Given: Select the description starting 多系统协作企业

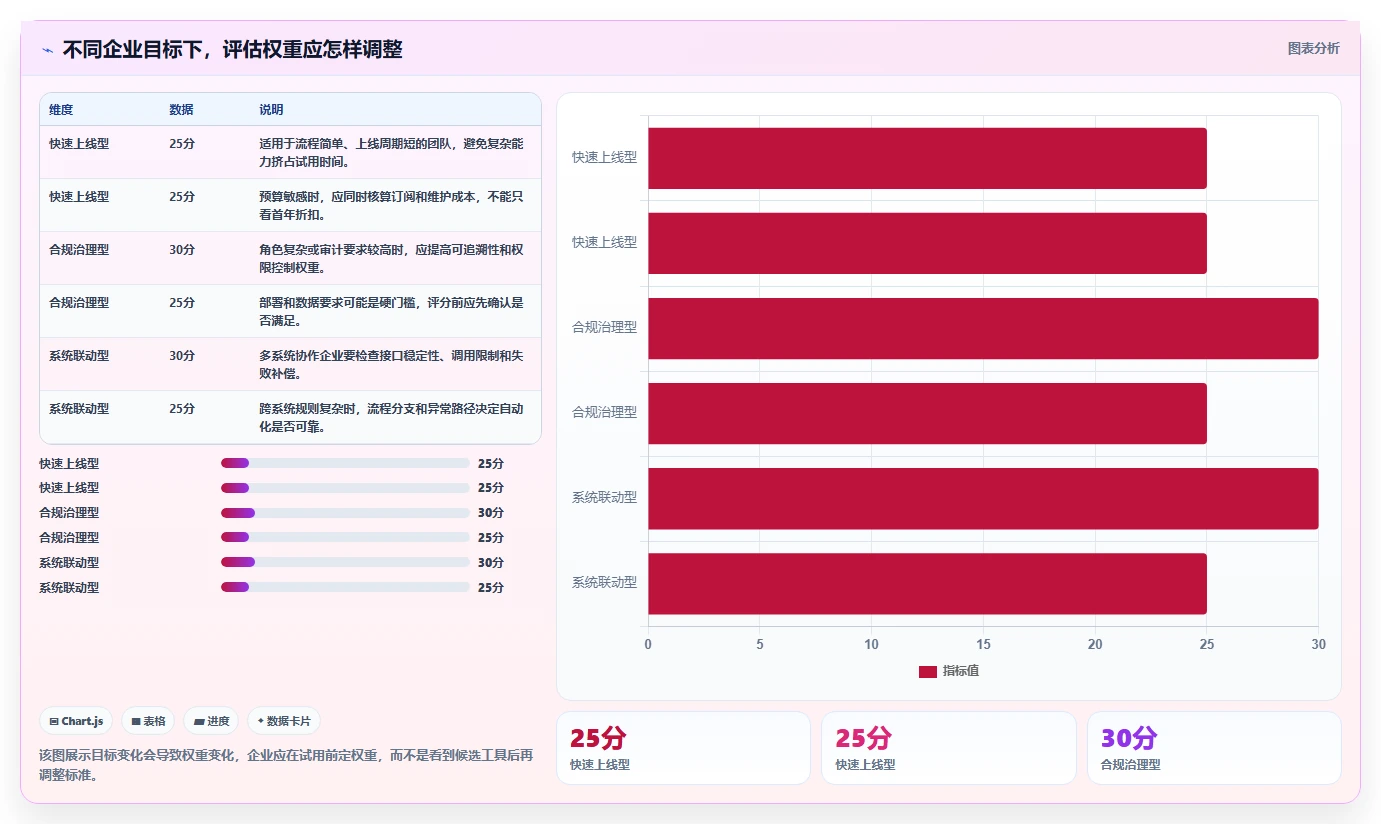Looking at the screenshot, I should [x=391, y=364].
